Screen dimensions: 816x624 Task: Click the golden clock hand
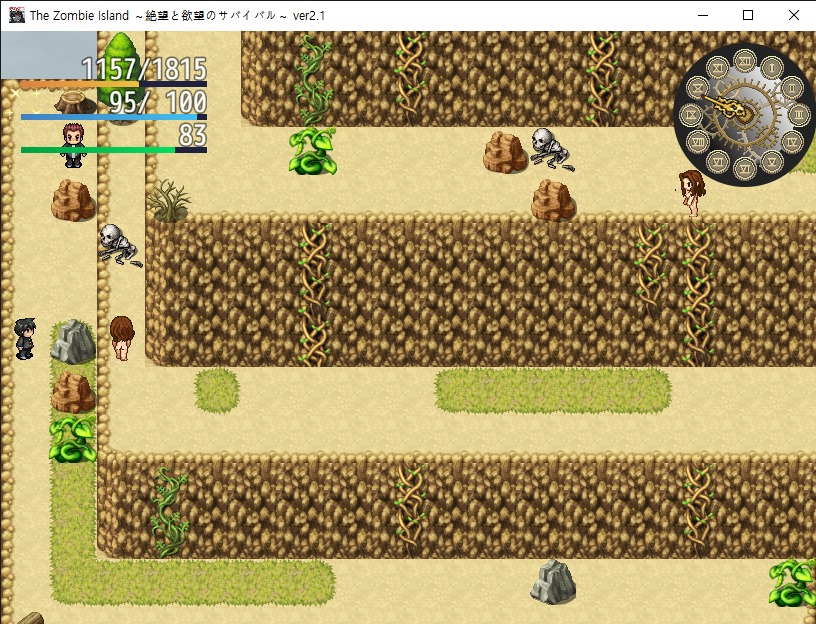click(727, 107)
